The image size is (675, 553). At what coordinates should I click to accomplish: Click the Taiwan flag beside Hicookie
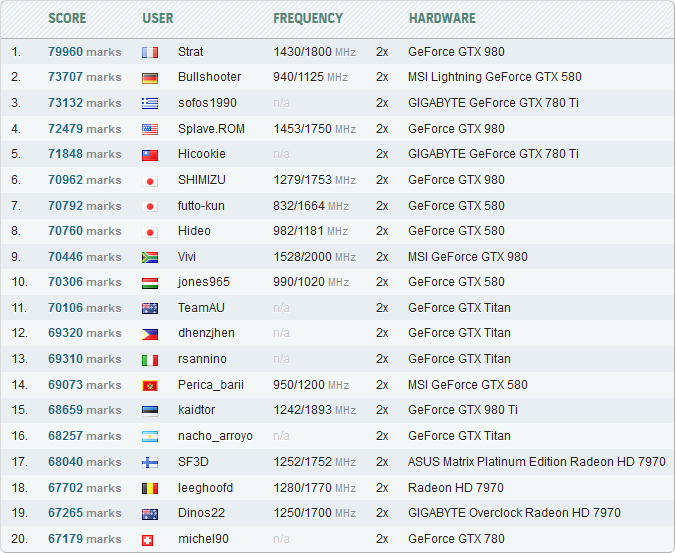point(150,155)
